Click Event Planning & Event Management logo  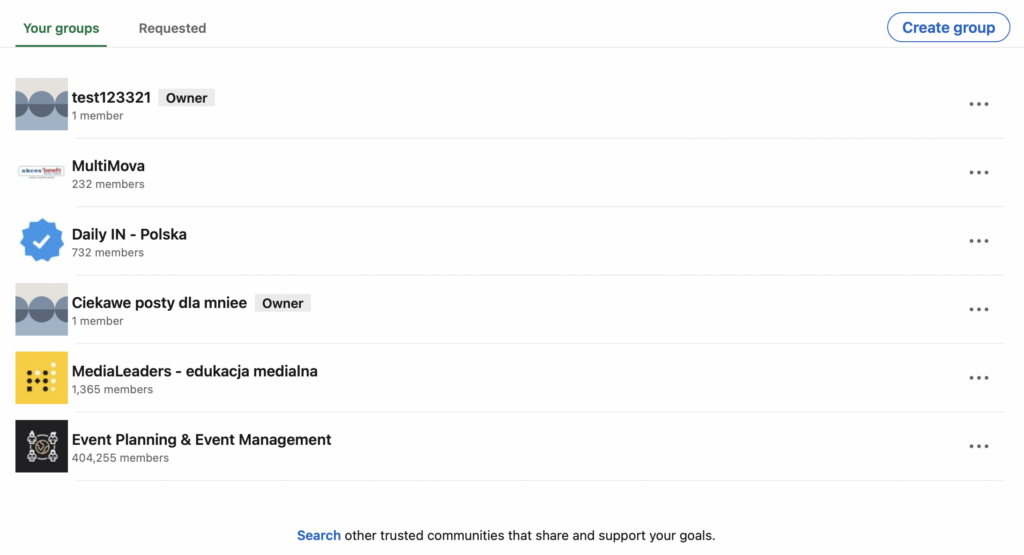tap(42, 446)
